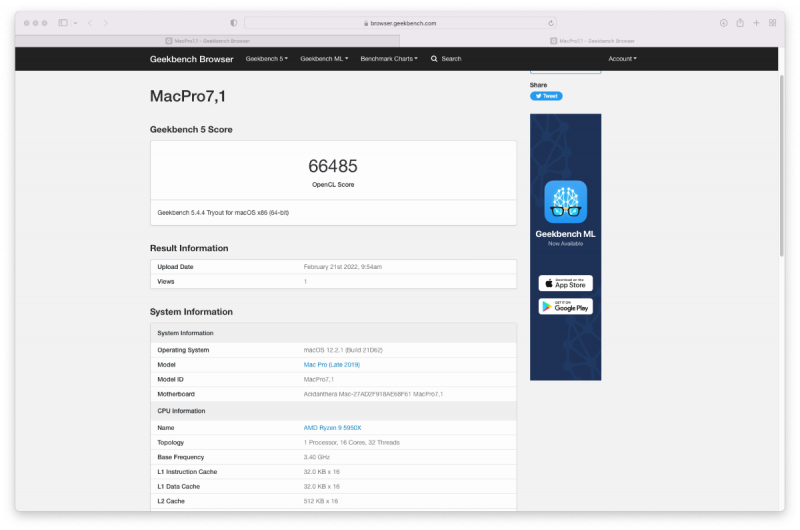This screenshot has width=800, height=530.
Task: Open the Google Play download badge
Action: click(x=565, y=307)
